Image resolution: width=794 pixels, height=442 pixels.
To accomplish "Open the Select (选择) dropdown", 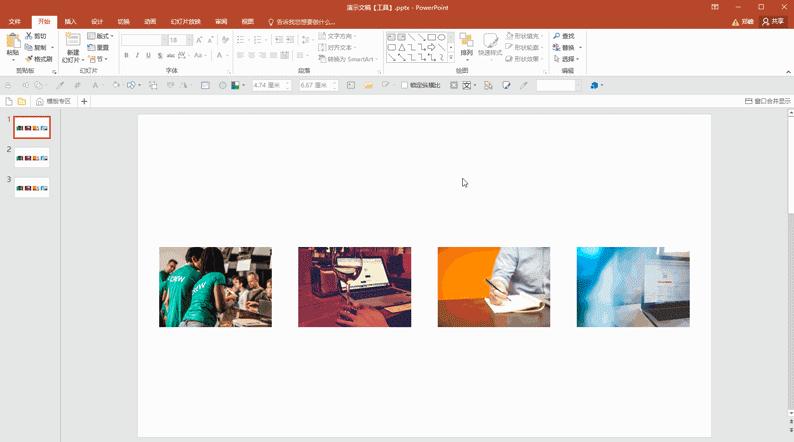I will (568, 58).
